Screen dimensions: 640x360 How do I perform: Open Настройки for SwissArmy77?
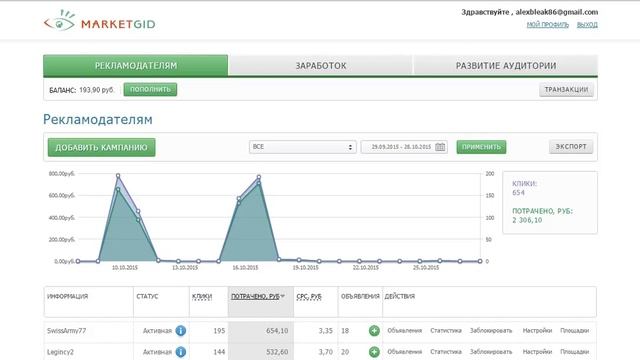tap(537, 331)
